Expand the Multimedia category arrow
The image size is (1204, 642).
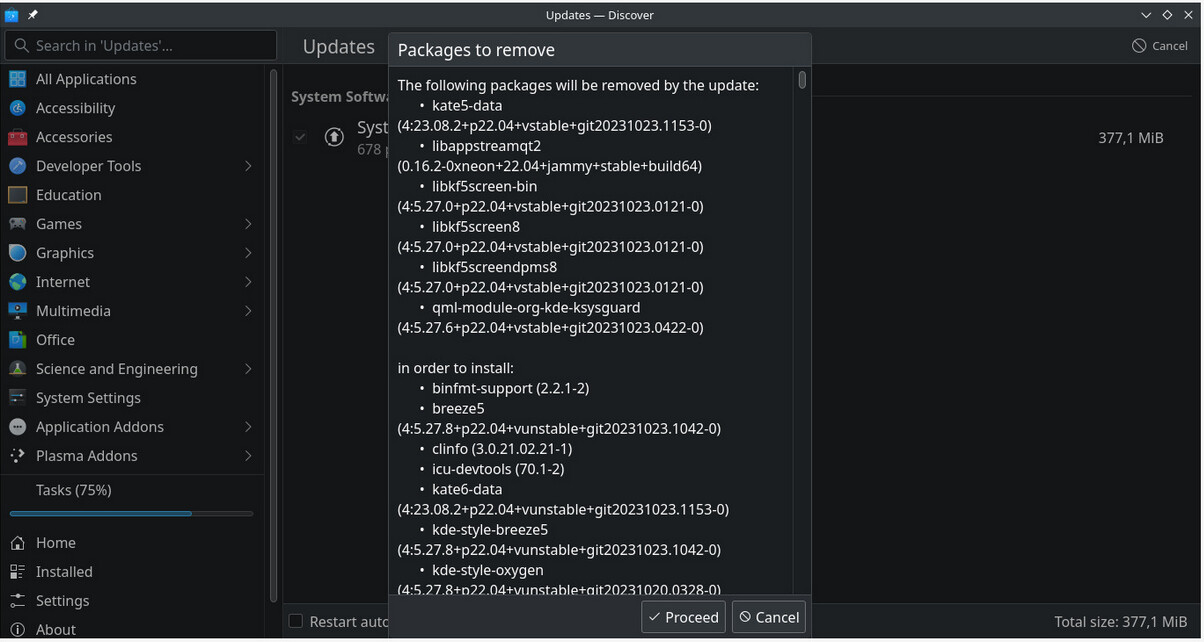[248, 311]
